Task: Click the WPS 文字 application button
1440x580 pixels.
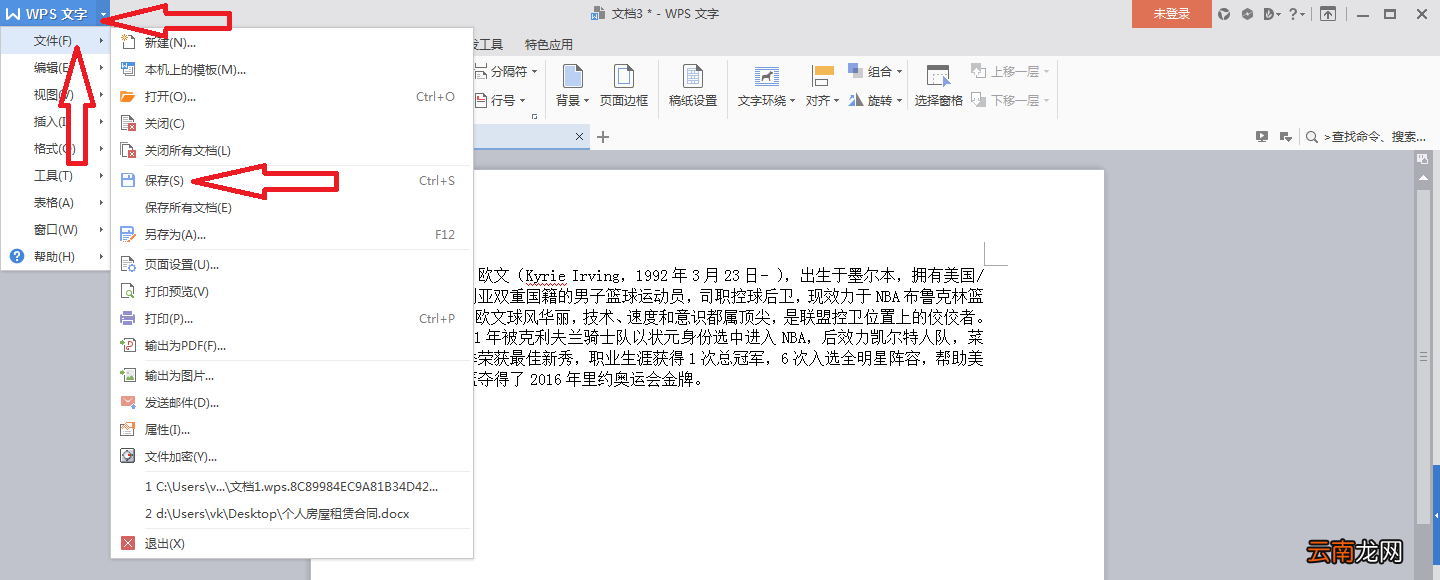Action: pyautogui.click(x=47, y=14)
